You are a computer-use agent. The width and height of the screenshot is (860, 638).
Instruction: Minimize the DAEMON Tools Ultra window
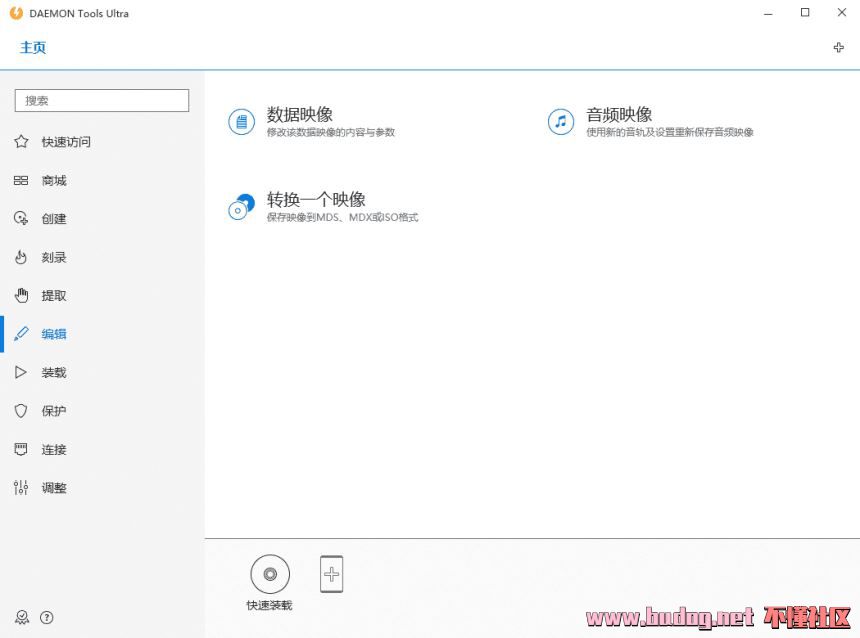click(x=768, y=13)
